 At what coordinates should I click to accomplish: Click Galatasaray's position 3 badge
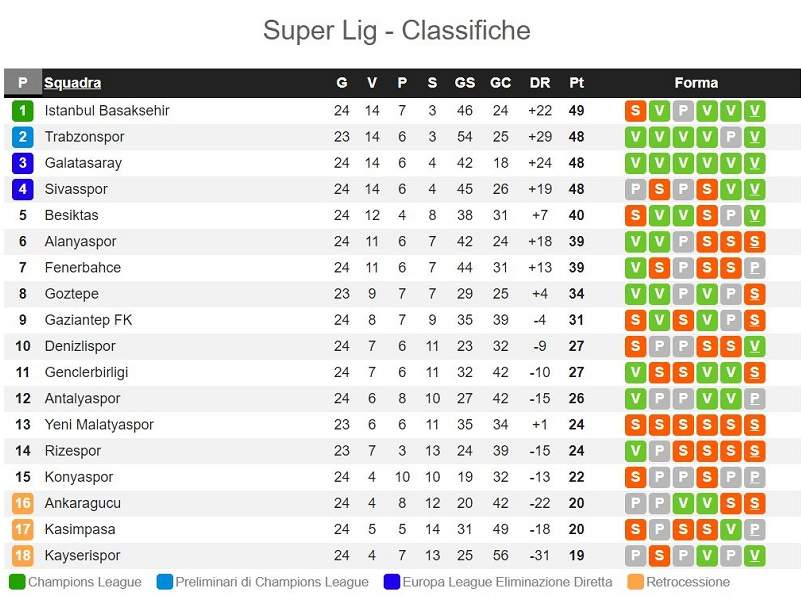tap(22, 163)
